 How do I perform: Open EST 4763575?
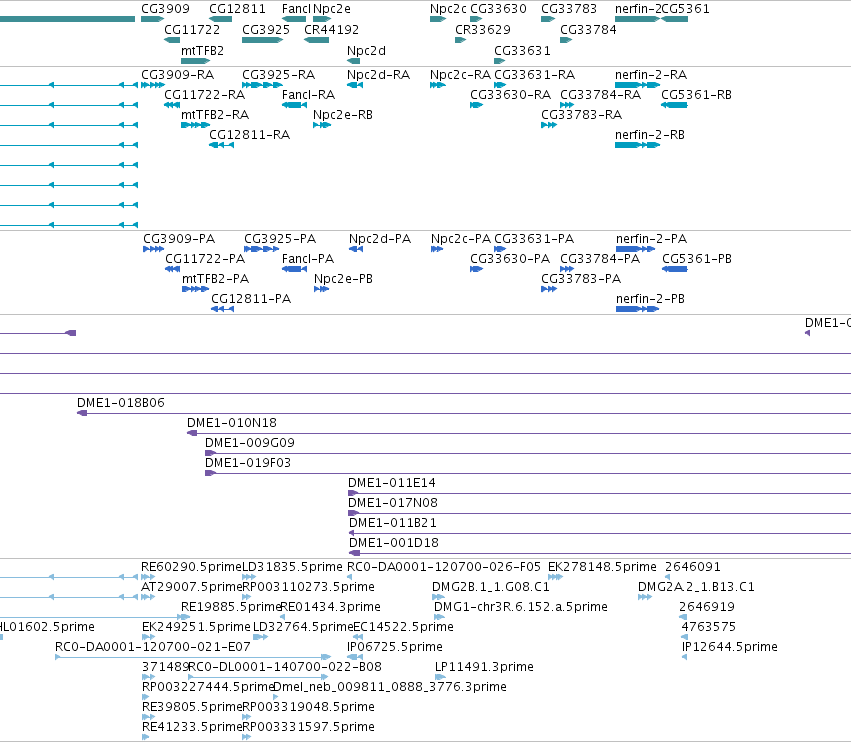pyautogui.click(x=685, y=637)
